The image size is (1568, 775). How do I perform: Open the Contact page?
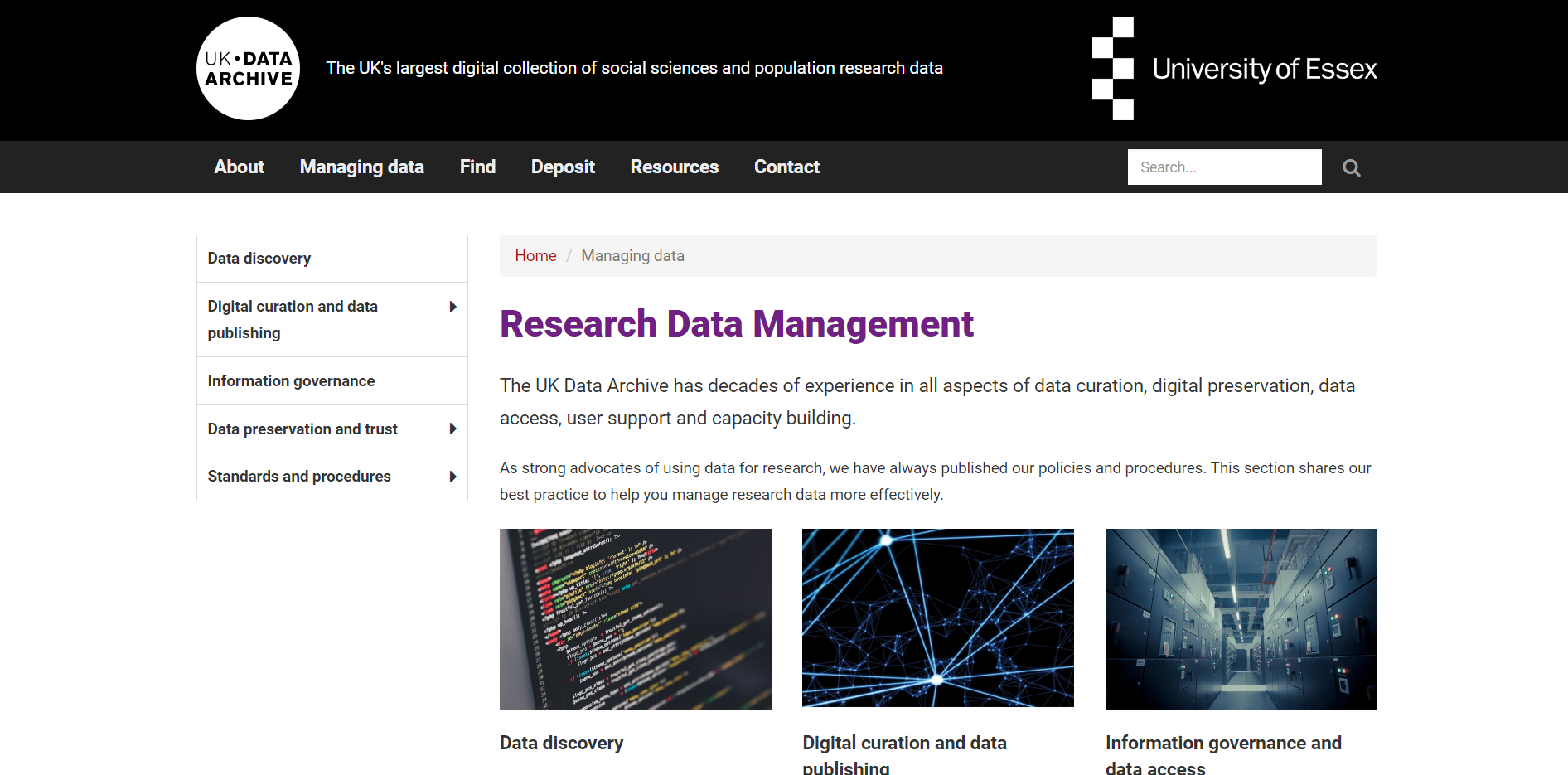coord(786,167)
